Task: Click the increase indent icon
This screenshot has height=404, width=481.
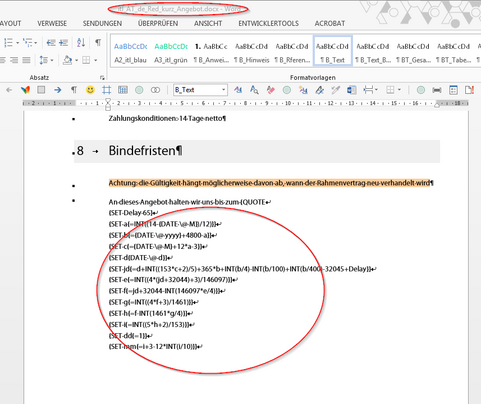Action: pos(63,43)
